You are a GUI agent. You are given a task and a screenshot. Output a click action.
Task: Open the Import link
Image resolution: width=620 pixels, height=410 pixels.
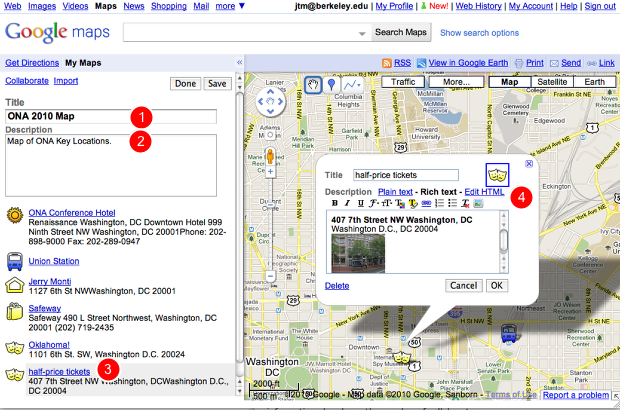(x=66, y=81)
